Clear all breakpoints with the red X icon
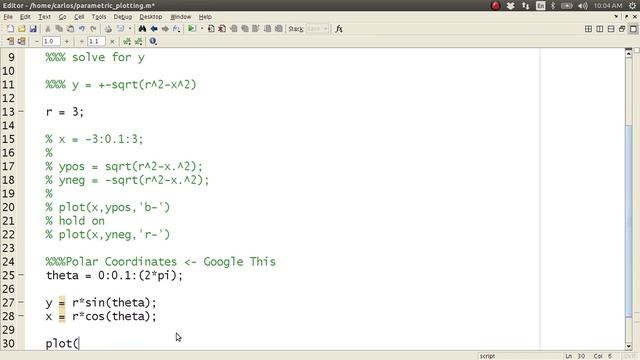Screen dimensions: 640x360 point(222,29)
